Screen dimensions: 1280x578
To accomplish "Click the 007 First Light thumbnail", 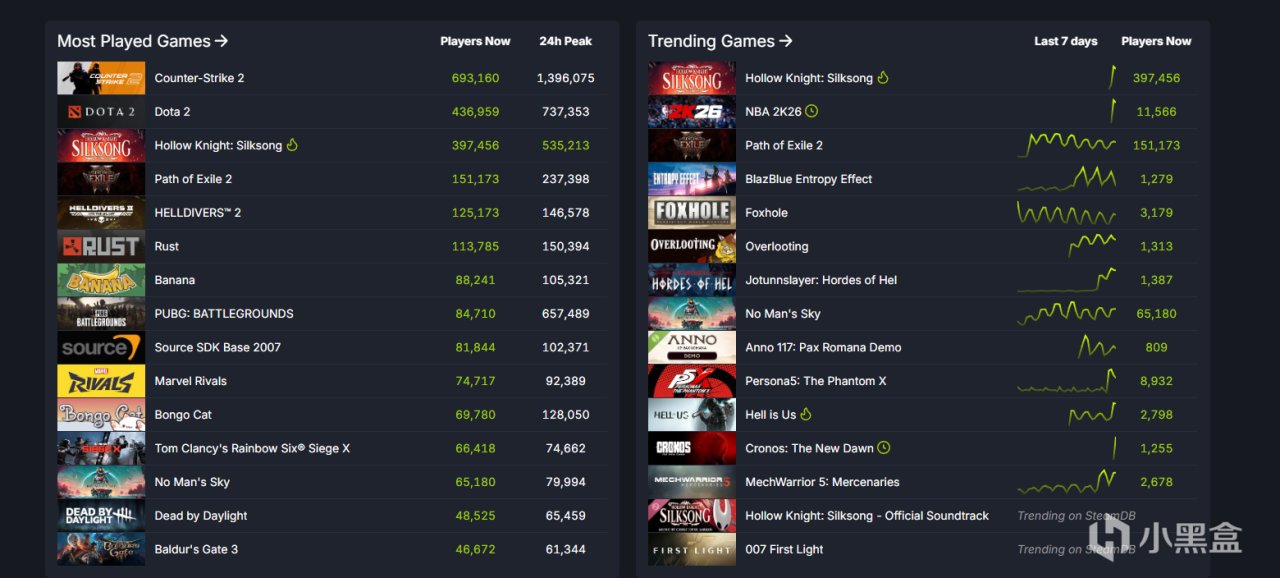I will [x=692, y=549].
